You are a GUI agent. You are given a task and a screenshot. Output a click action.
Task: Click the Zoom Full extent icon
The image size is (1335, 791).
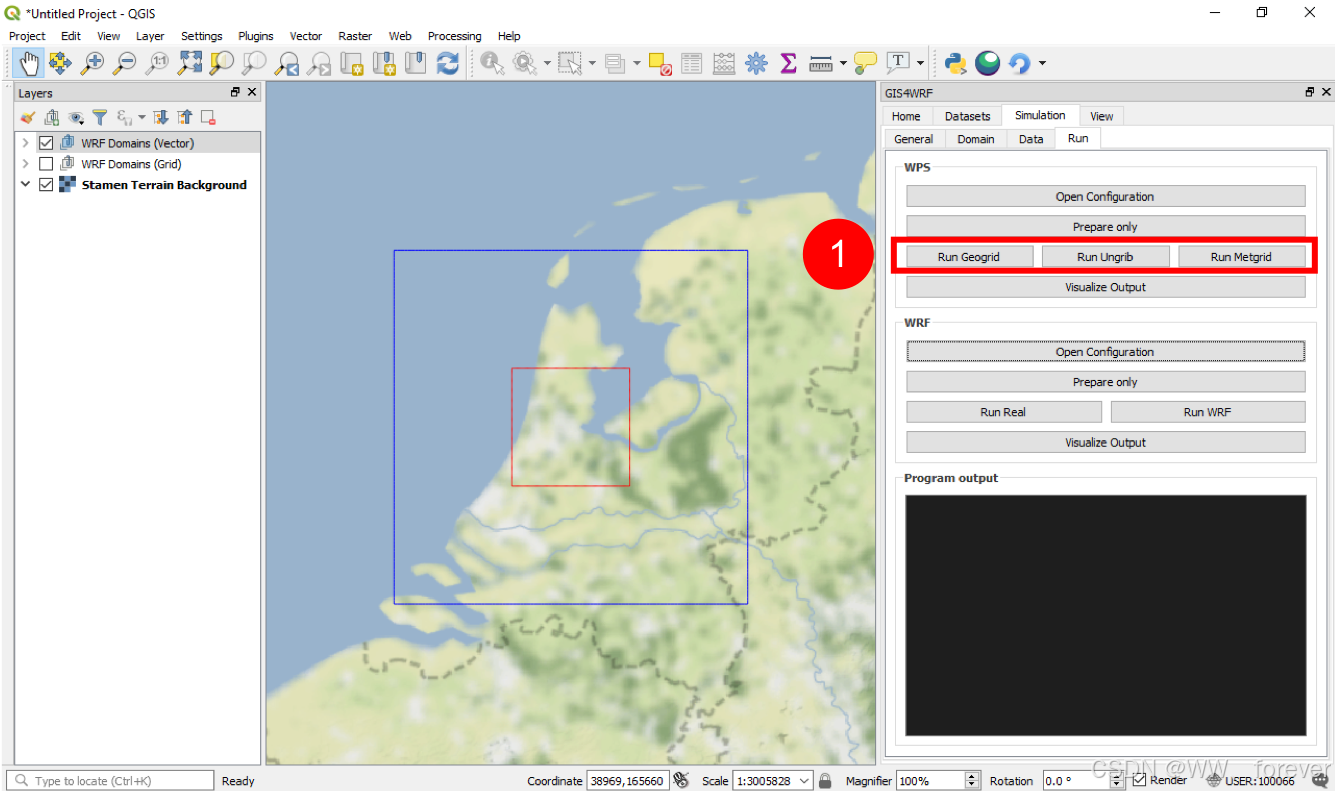[x=189, y=63]
